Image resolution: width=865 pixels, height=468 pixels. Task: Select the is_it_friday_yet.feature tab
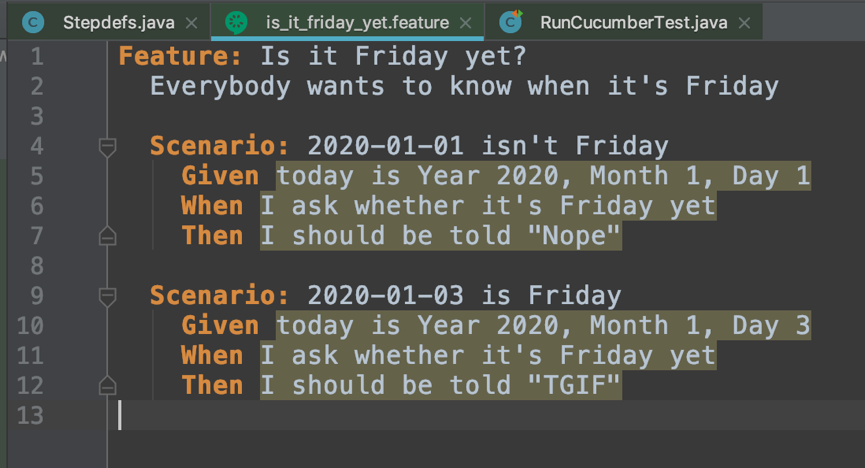pos(357,23)
